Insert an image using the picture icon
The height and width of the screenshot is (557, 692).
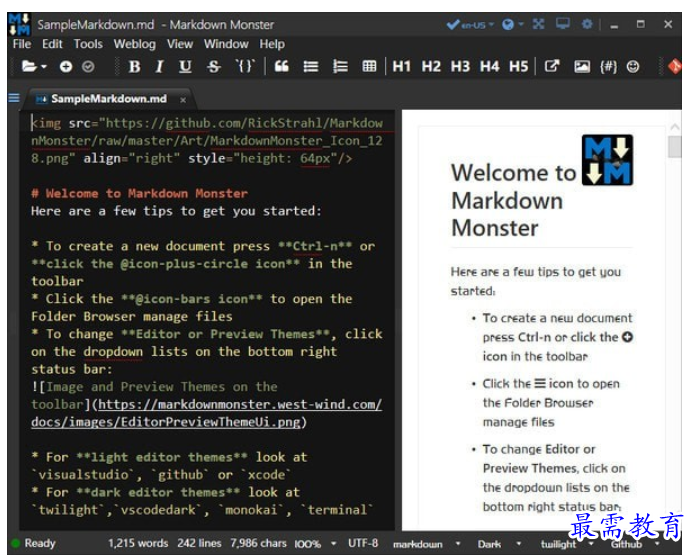[582, 67]
